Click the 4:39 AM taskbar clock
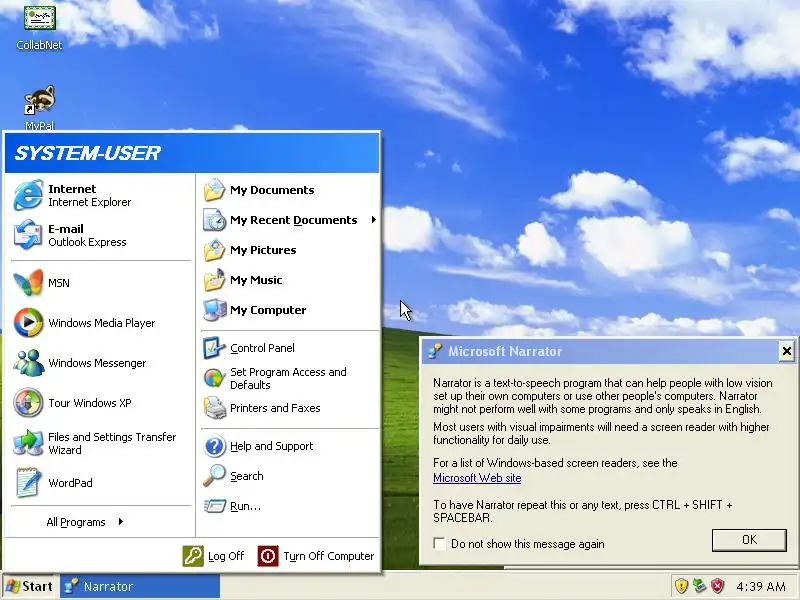This screenshot has height=600, width=800. click(x=761, y=586)
